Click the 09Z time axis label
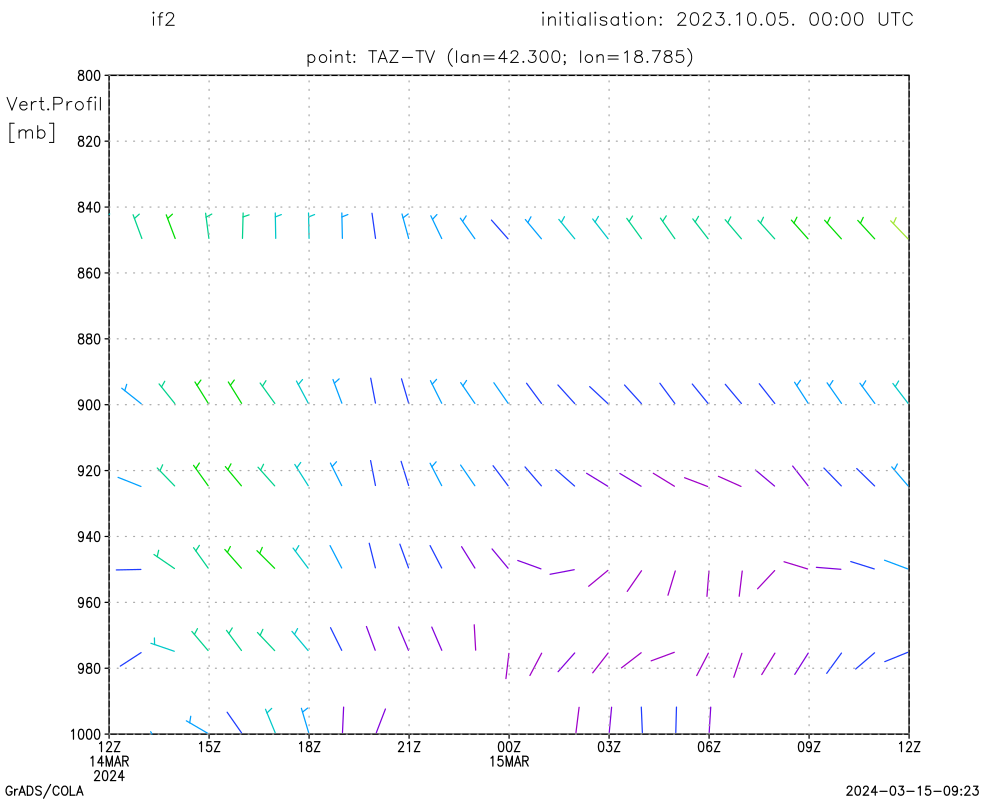The width and height of the screenshot is (1000, 800). click(809, 746)
